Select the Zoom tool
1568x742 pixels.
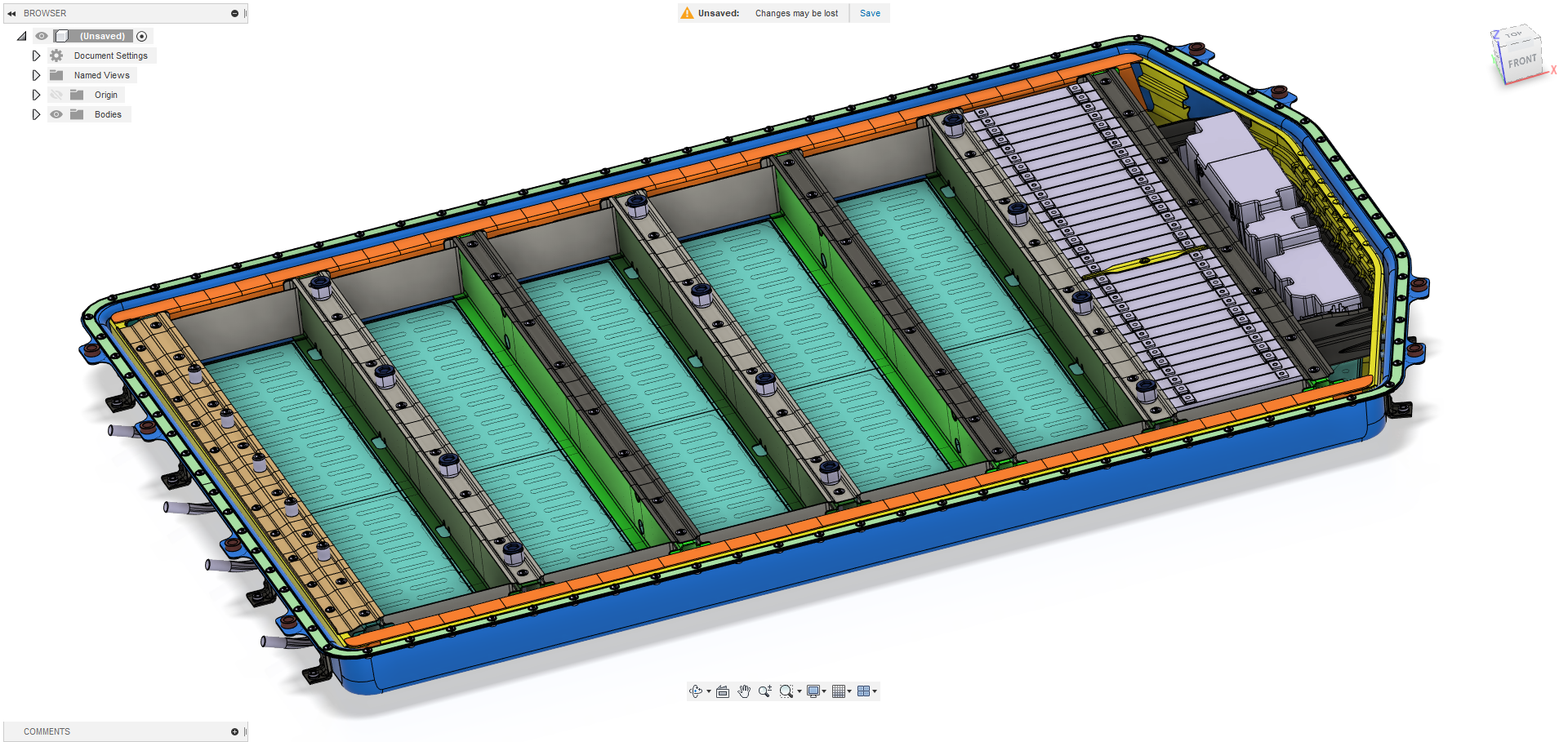tap(764, 691)
